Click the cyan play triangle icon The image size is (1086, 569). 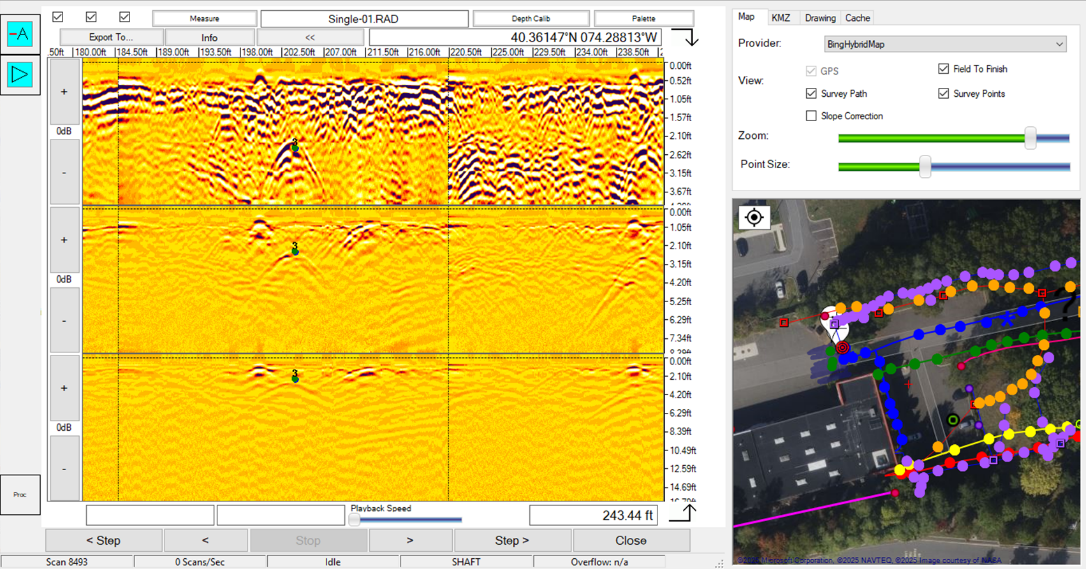point(20,75)
